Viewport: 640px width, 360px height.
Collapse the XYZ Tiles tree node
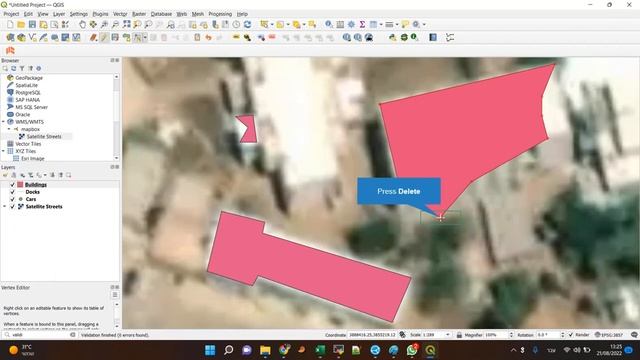click(4, 151)
